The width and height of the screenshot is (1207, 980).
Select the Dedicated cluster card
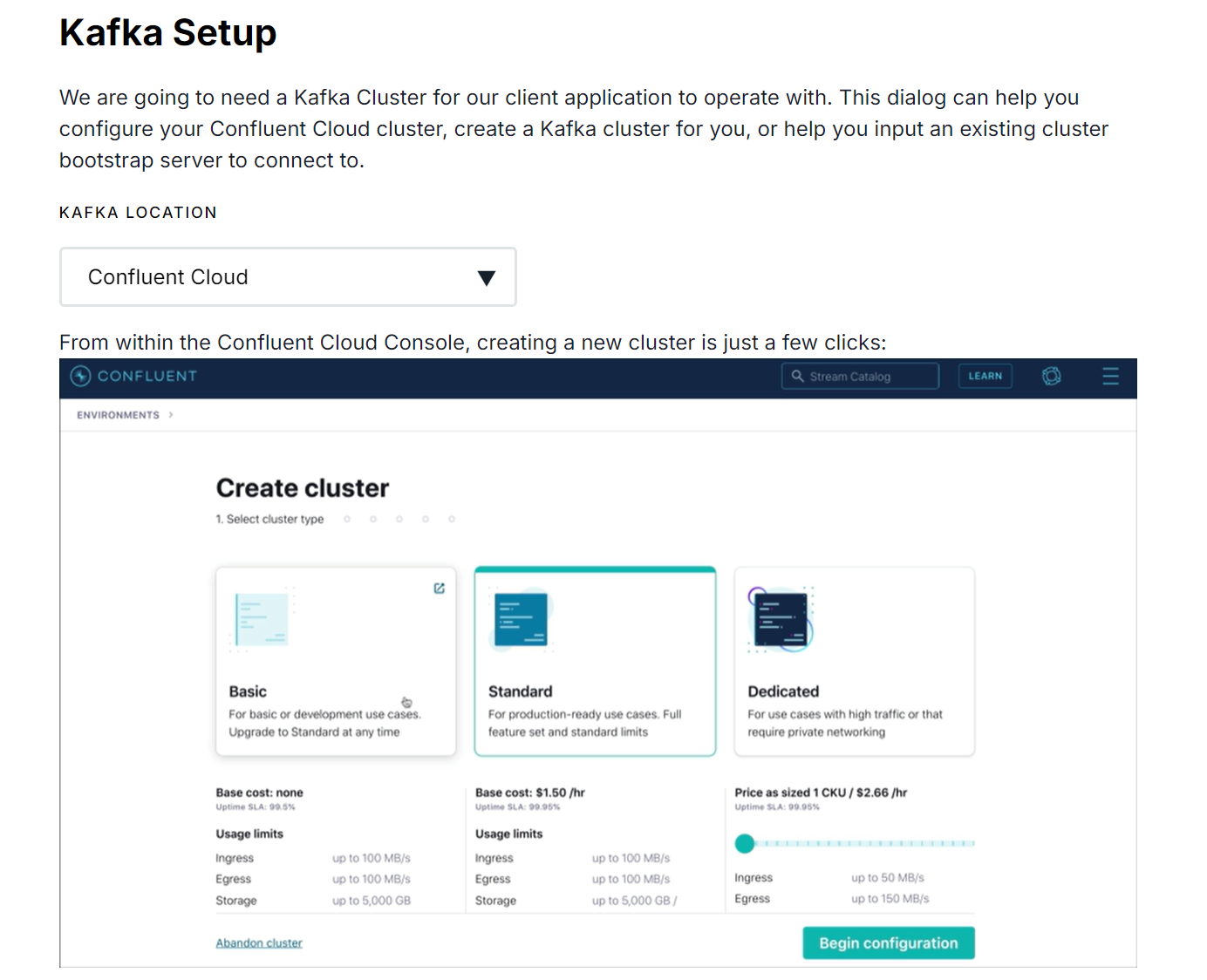(855, 661)
